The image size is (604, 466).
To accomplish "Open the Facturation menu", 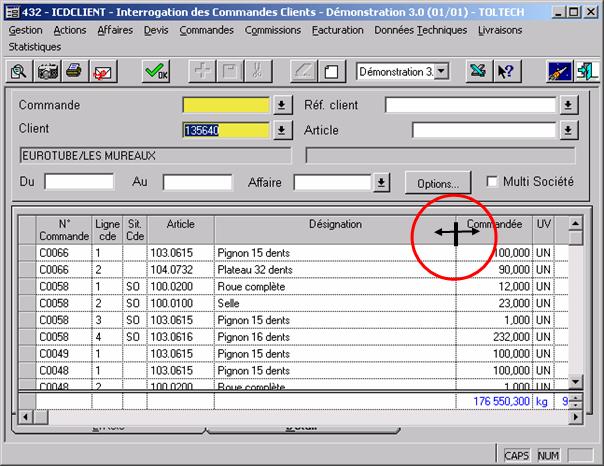I will 337,30.
